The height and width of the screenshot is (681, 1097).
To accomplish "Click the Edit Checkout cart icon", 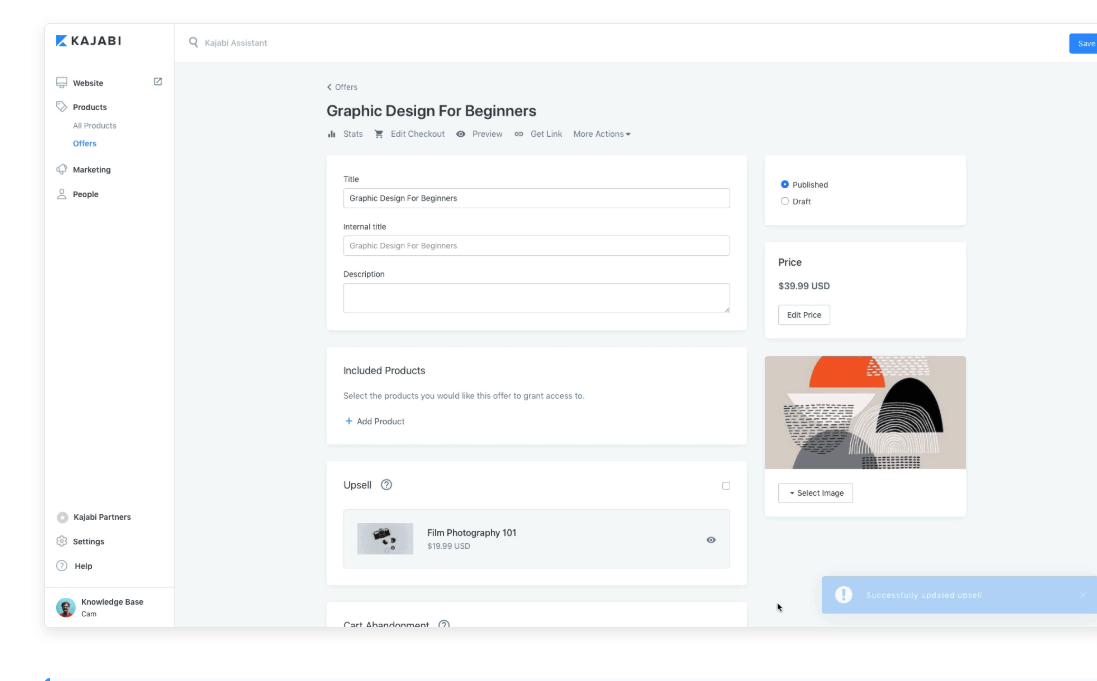I will pos(378,134).
